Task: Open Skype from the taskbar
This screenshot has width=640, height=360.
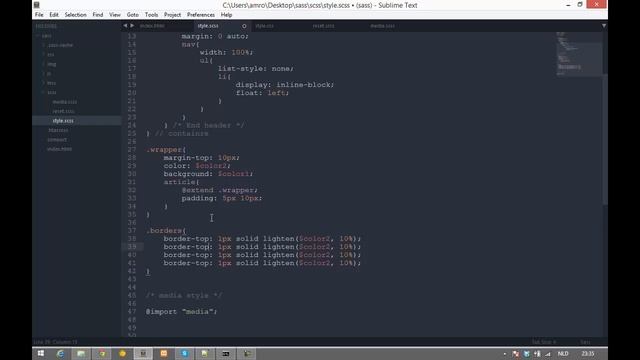Action: point(184,353)
